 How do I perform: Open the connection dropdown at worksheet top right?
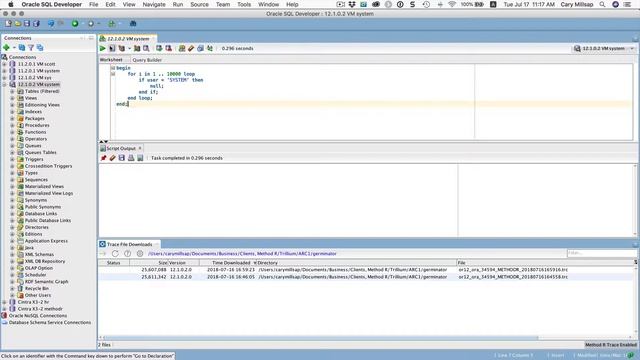[632, 49]
